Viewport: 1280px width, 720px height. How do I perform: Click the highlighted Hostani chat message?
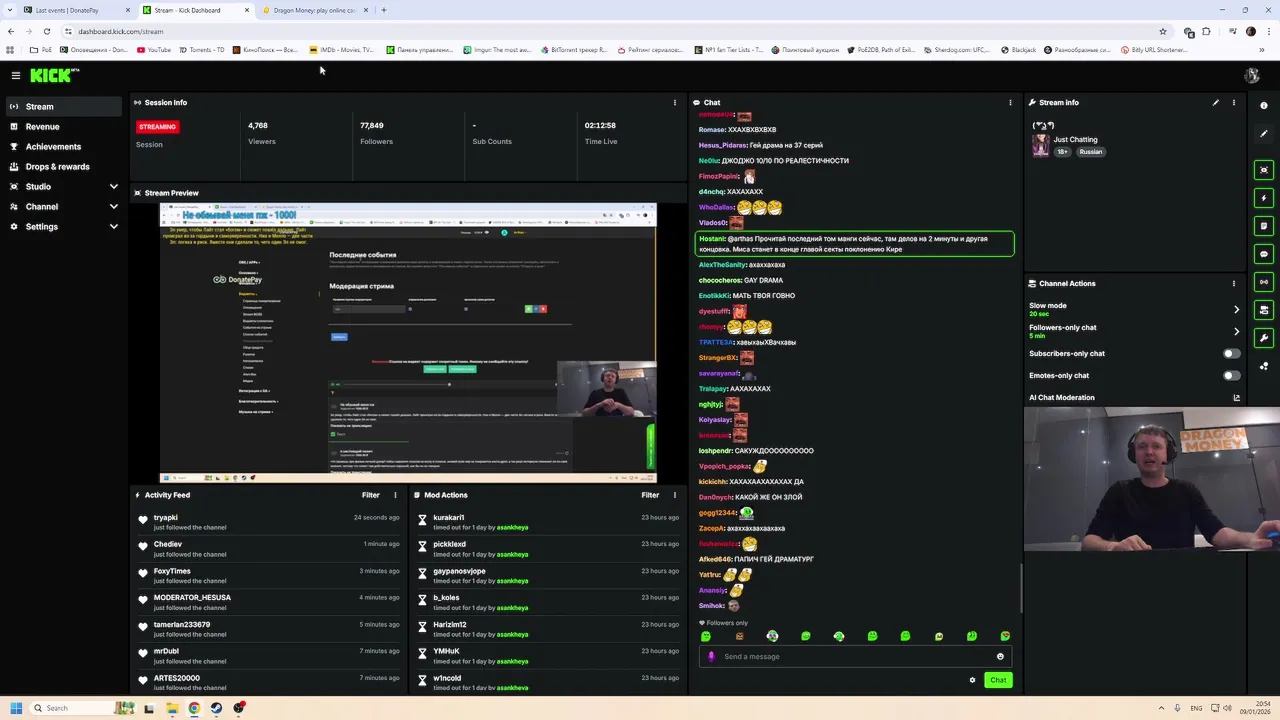tap(855, 244)
